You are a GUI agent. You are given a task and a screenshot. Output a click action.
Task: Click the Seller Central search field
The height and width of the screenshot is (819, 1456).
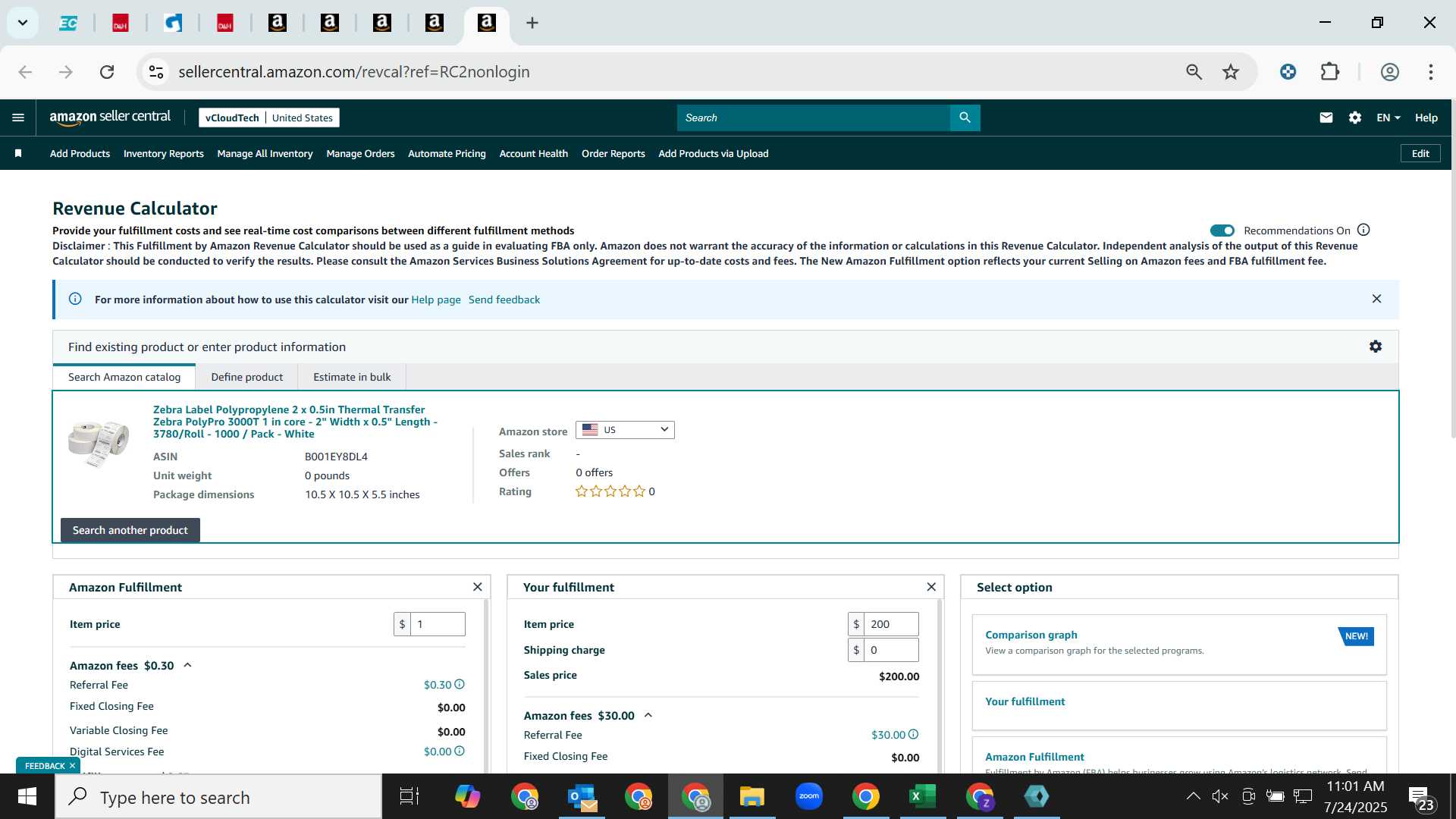(813, 118)
